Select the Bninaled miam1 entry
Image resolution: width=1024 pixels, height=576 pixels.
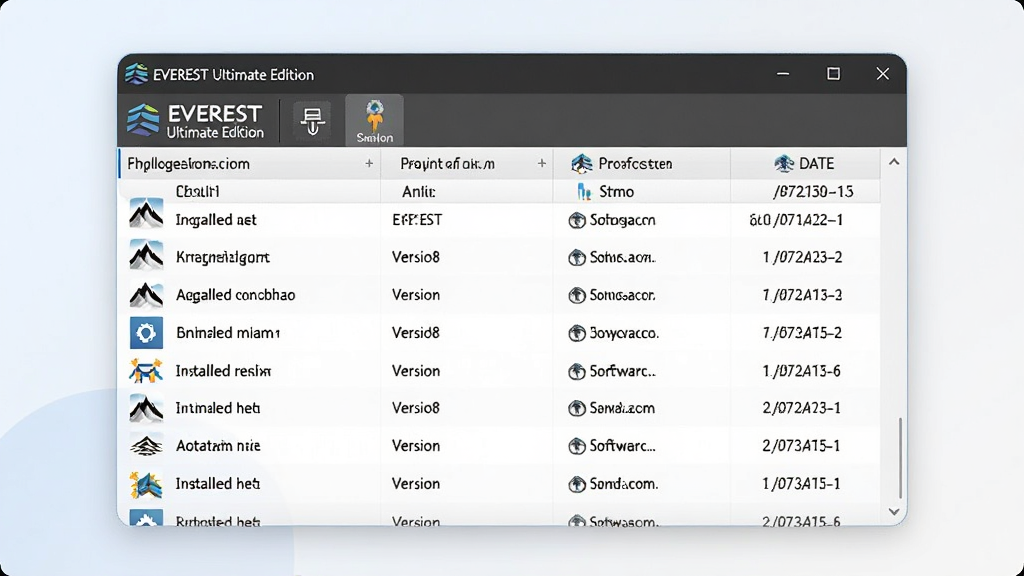pos(228,333)
